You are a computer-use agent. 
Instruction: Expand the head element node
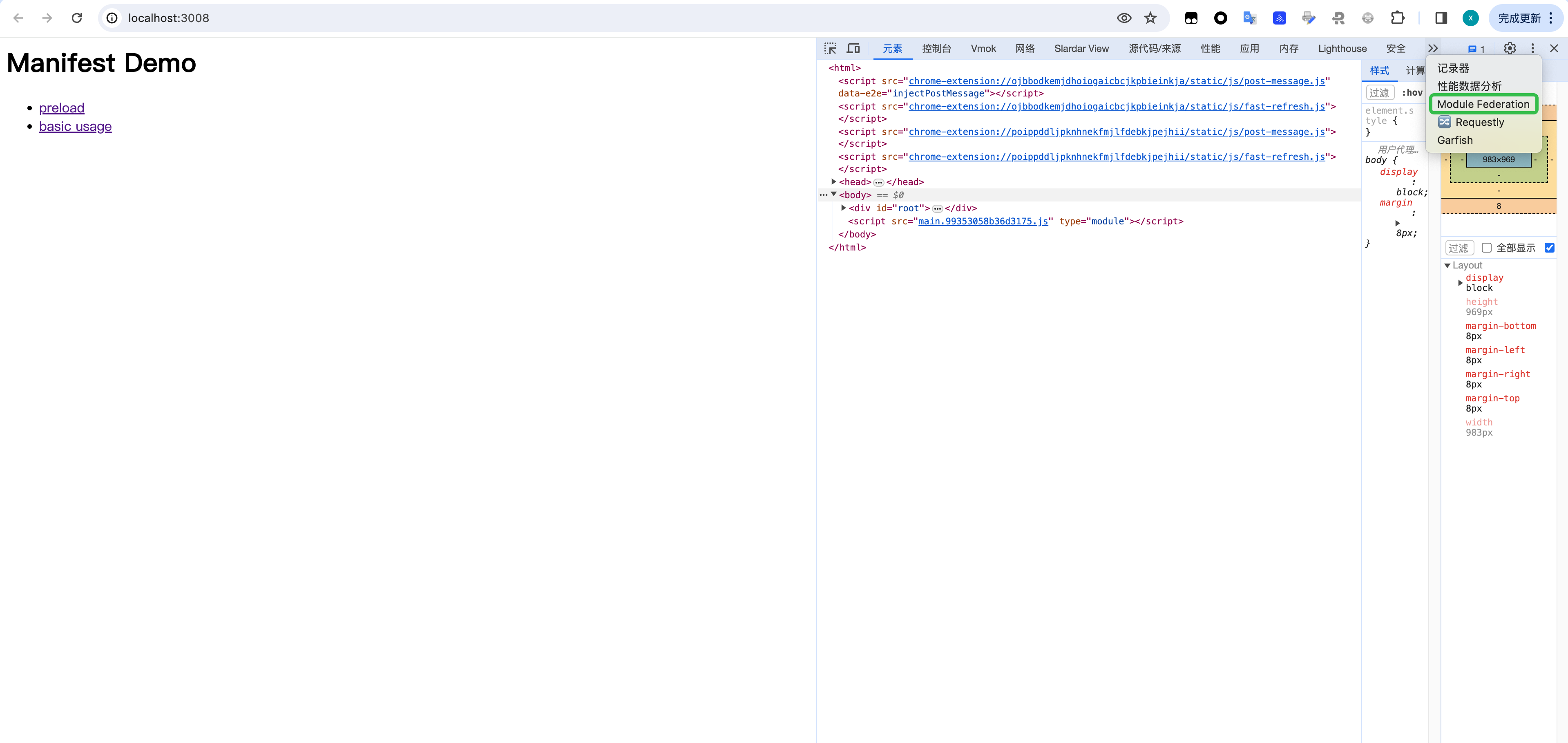point(834,182)
